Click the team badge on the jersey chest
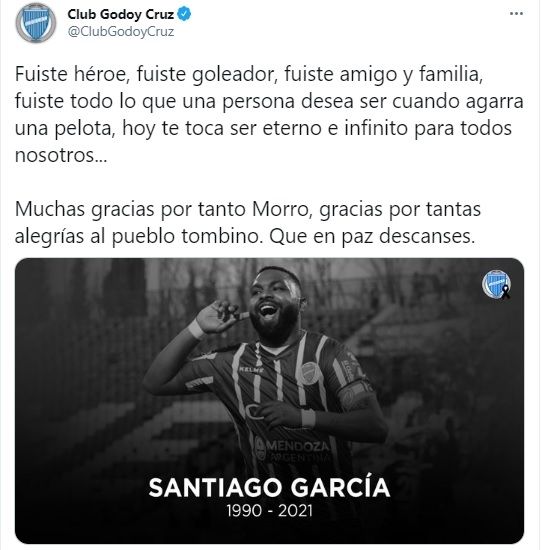This screenshot has height=550, width=541. pos(310,373)
